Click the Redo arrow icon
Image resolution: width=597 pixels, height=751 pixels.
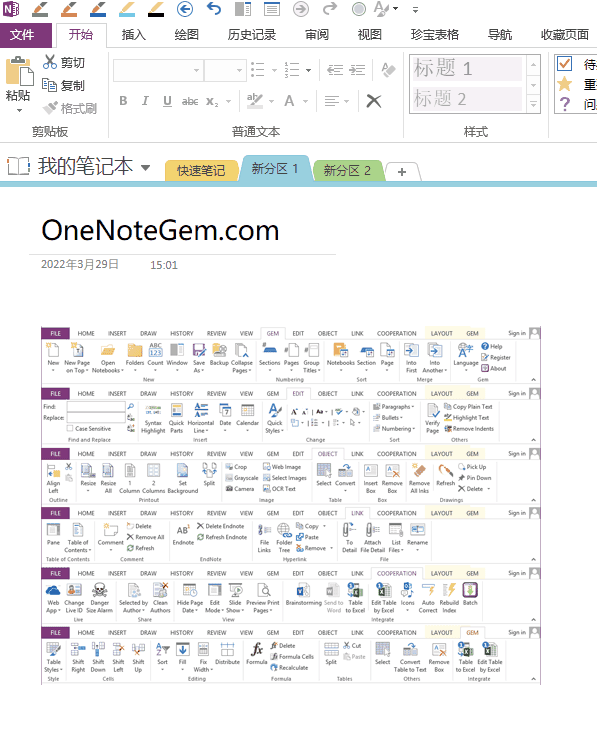click(330, 9)
